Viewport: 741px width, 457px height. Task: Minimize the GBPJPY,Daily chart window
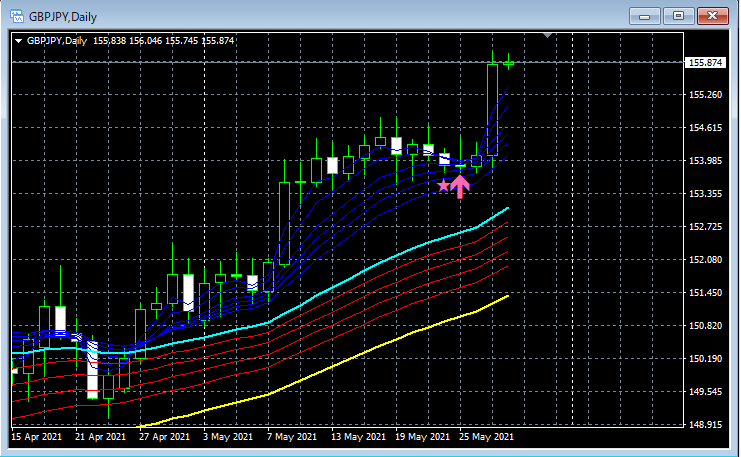coord(644,17)
